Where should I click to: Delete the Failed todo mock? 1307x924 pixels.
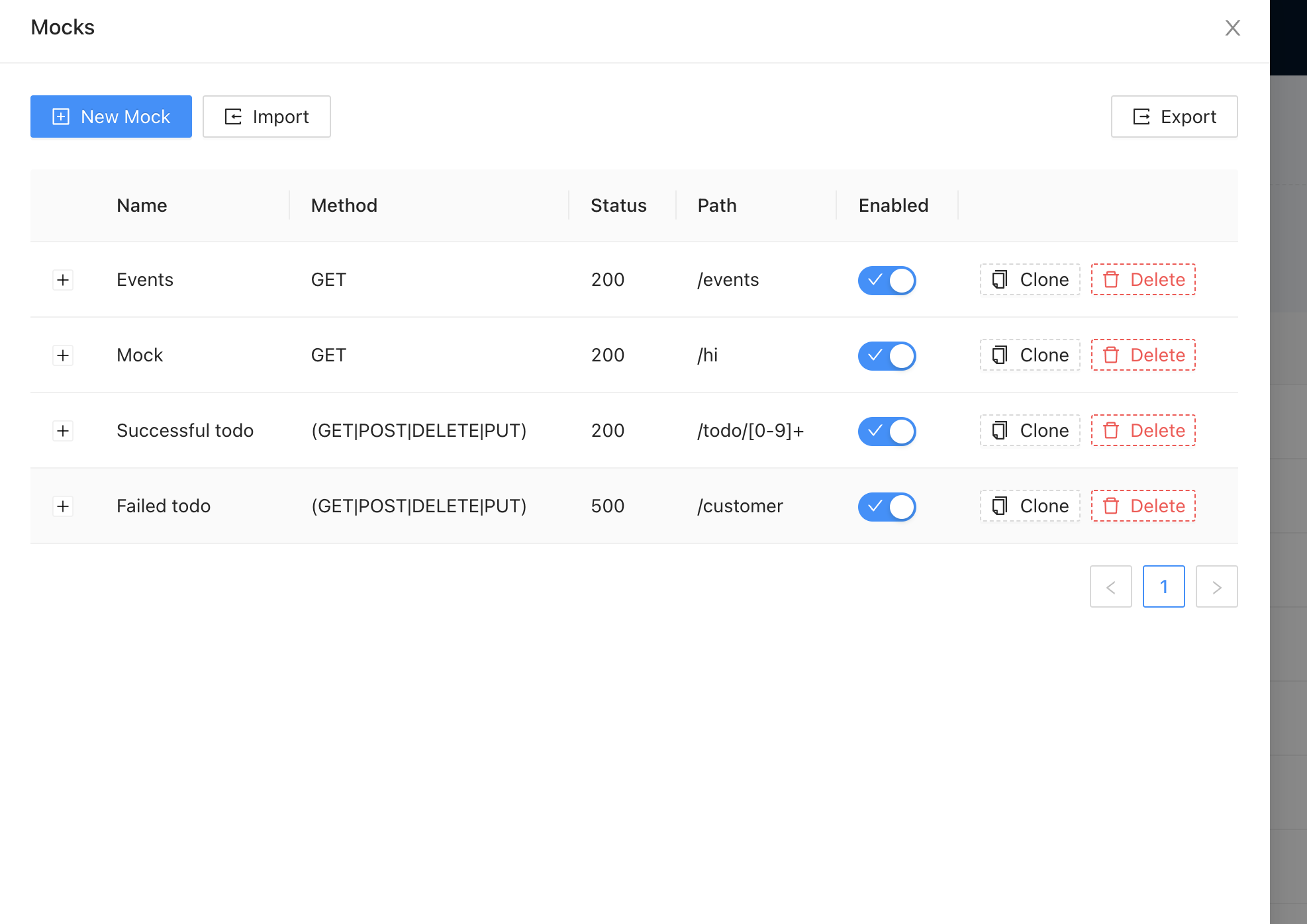1143,506
